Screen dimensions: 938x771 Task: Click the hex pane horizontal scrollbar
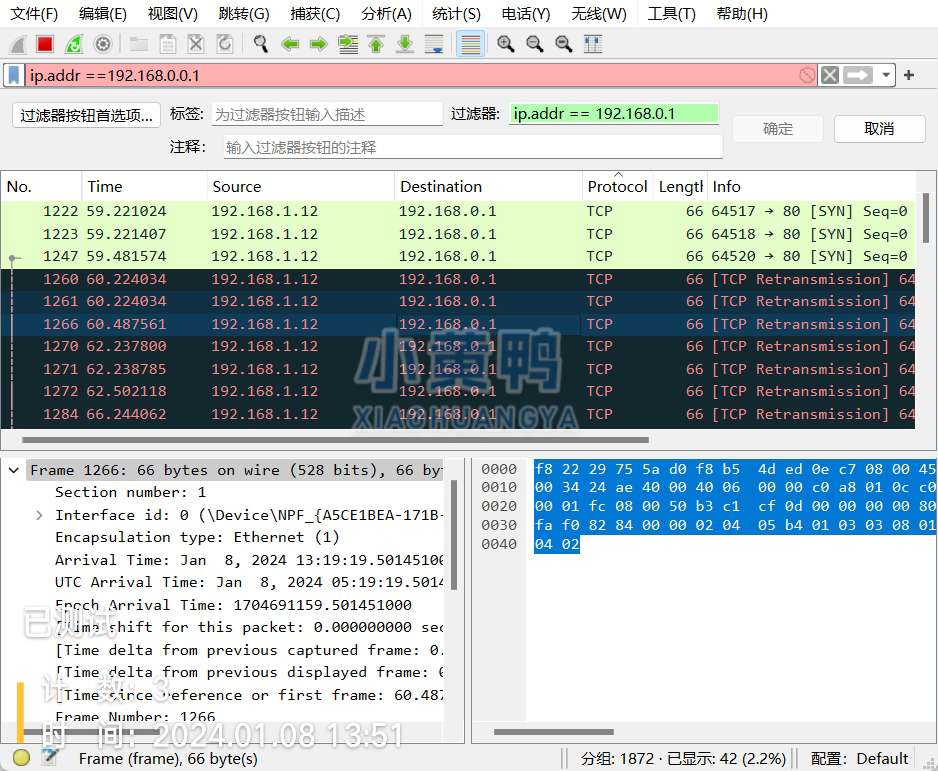pos(553,732)
